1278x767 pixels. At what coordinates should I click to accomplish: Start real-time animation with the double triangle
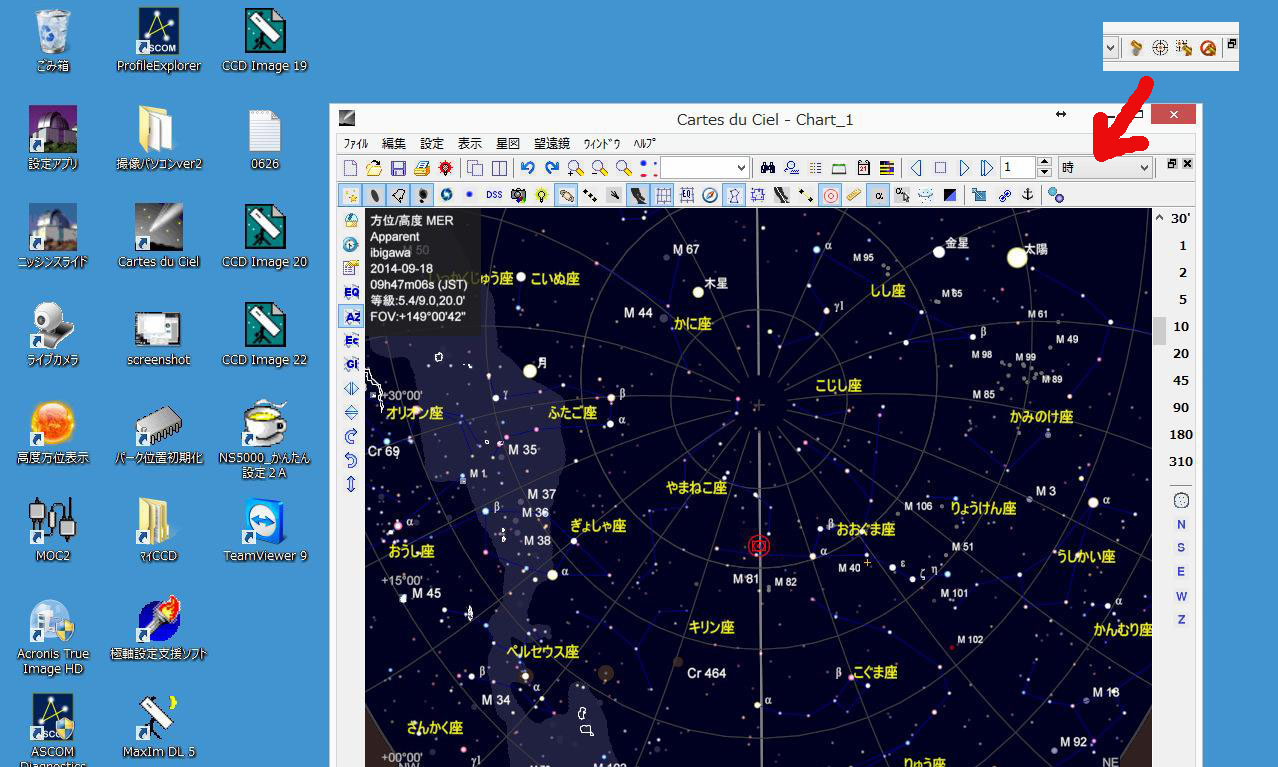pyautogui.click(x=987, y=168)
